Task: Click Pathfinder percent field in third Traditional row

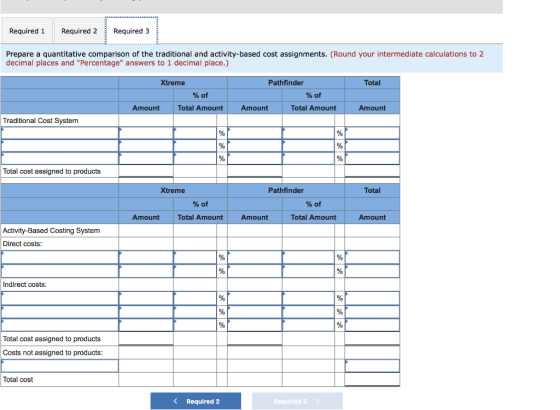Action: pos(309,158)
